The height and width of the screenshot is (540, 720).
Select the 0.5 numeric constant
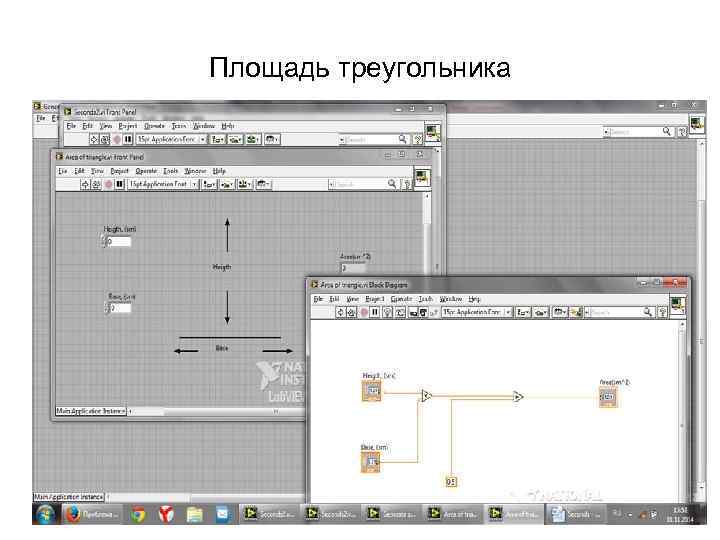tap(451, 482)
